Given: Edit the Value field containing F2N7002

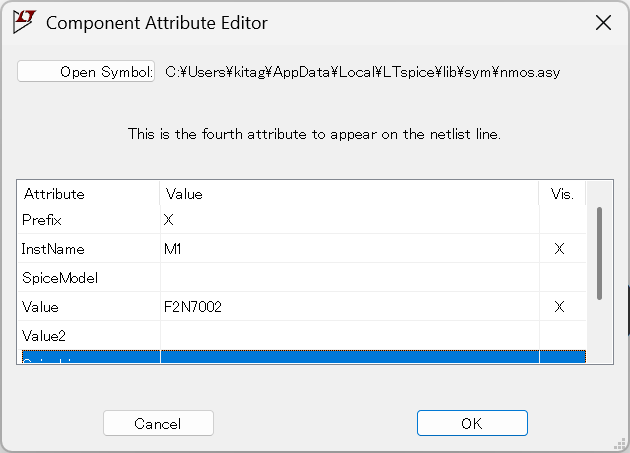Looking at the screenshot, I should (x=350, y=306).
